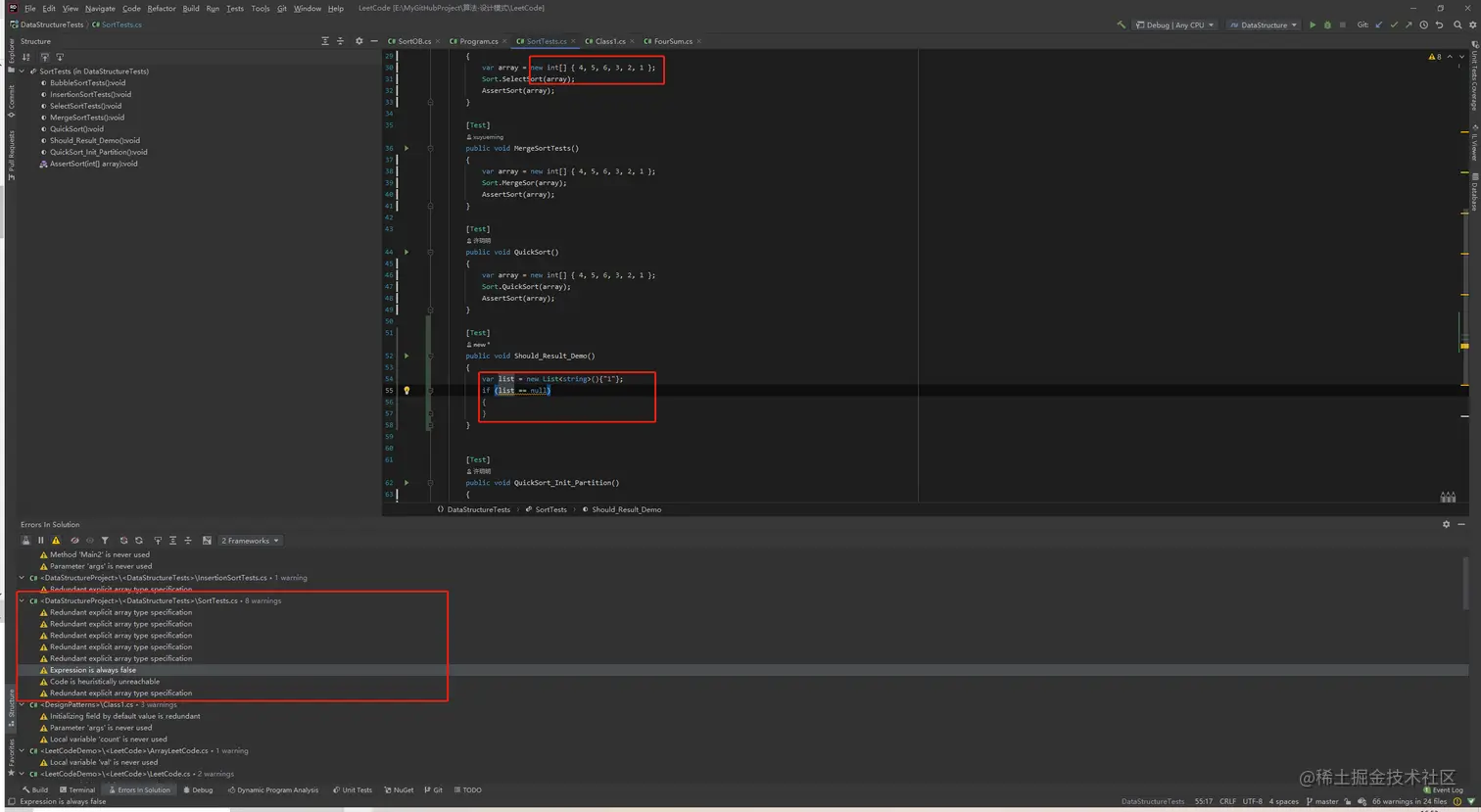Click CRLF line separator in status bar
Screen dimensions: 1481x812
[1227, 802]
